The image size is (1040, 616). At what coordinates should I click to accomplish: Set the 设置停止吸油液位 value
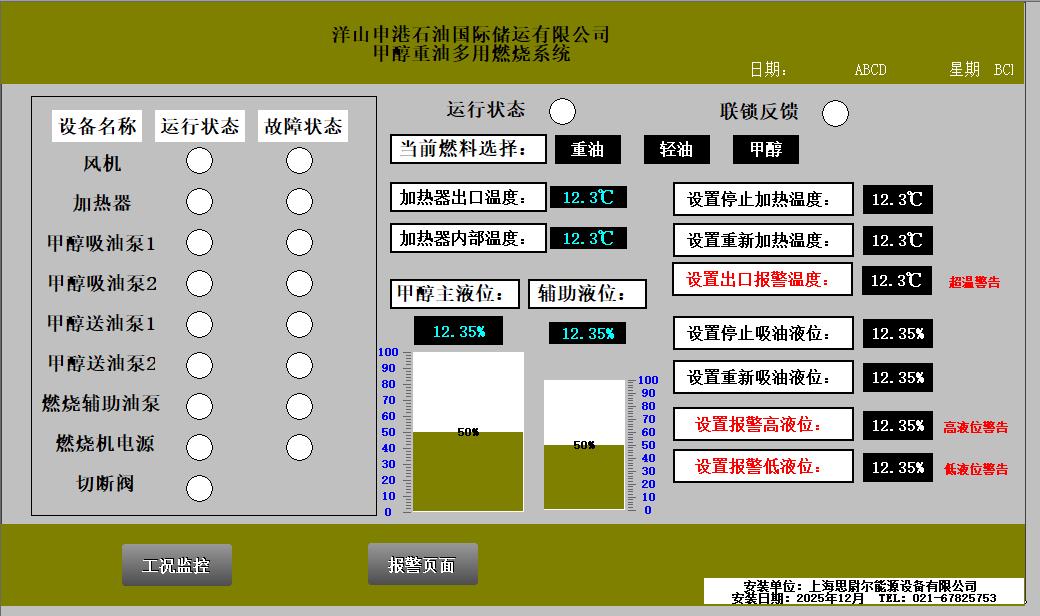click(897, 334)
